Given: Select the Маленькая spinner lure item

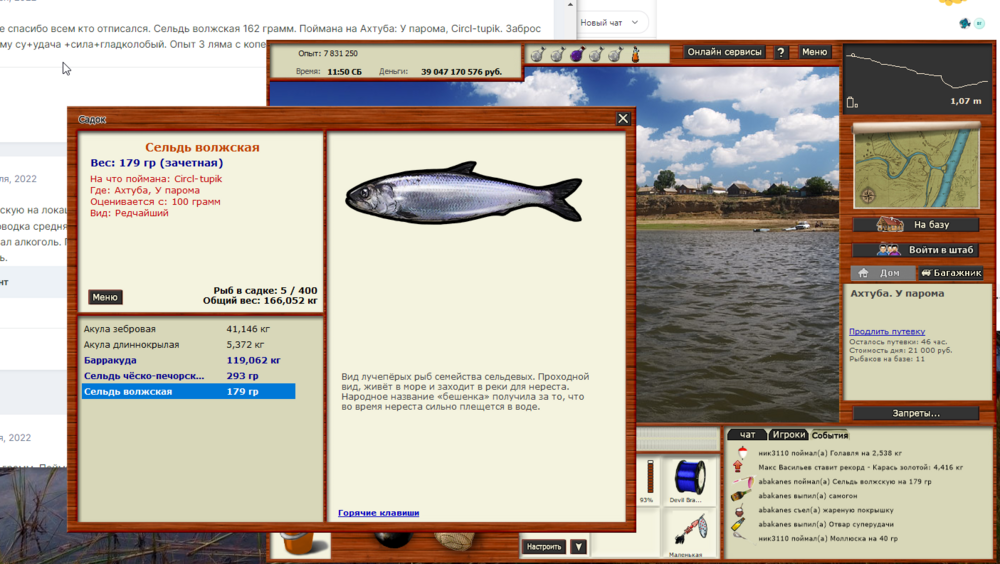Looking at the screenshot, I should point(689,531).
